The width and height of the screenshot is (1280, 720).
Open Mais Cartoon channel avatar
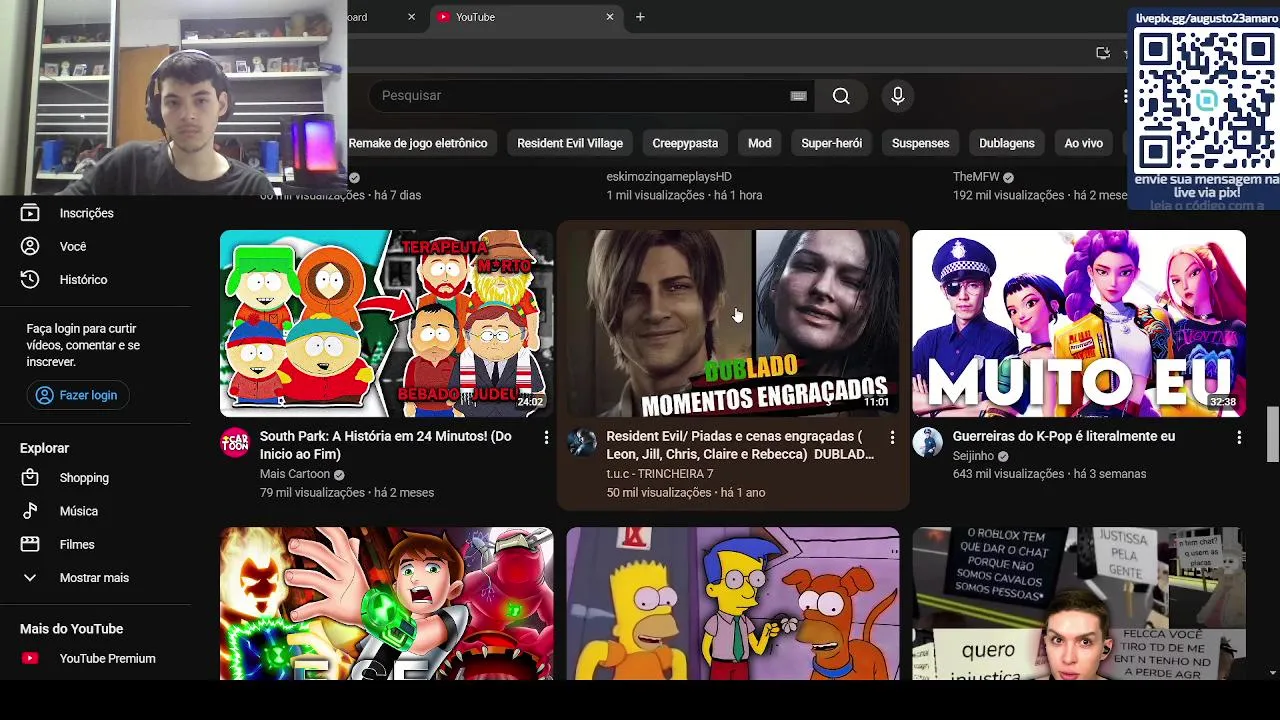point(235,443)
